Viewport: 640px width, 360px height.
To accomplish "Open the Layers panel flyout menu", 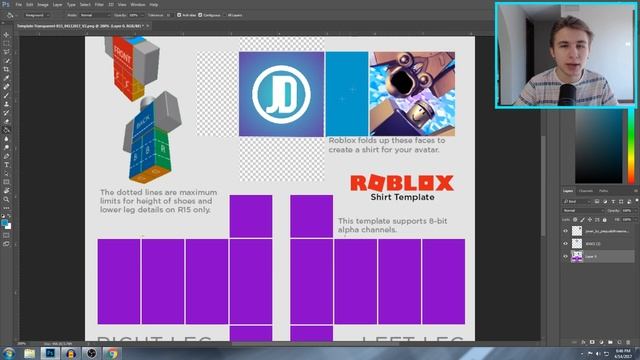I will click(636, 191).
